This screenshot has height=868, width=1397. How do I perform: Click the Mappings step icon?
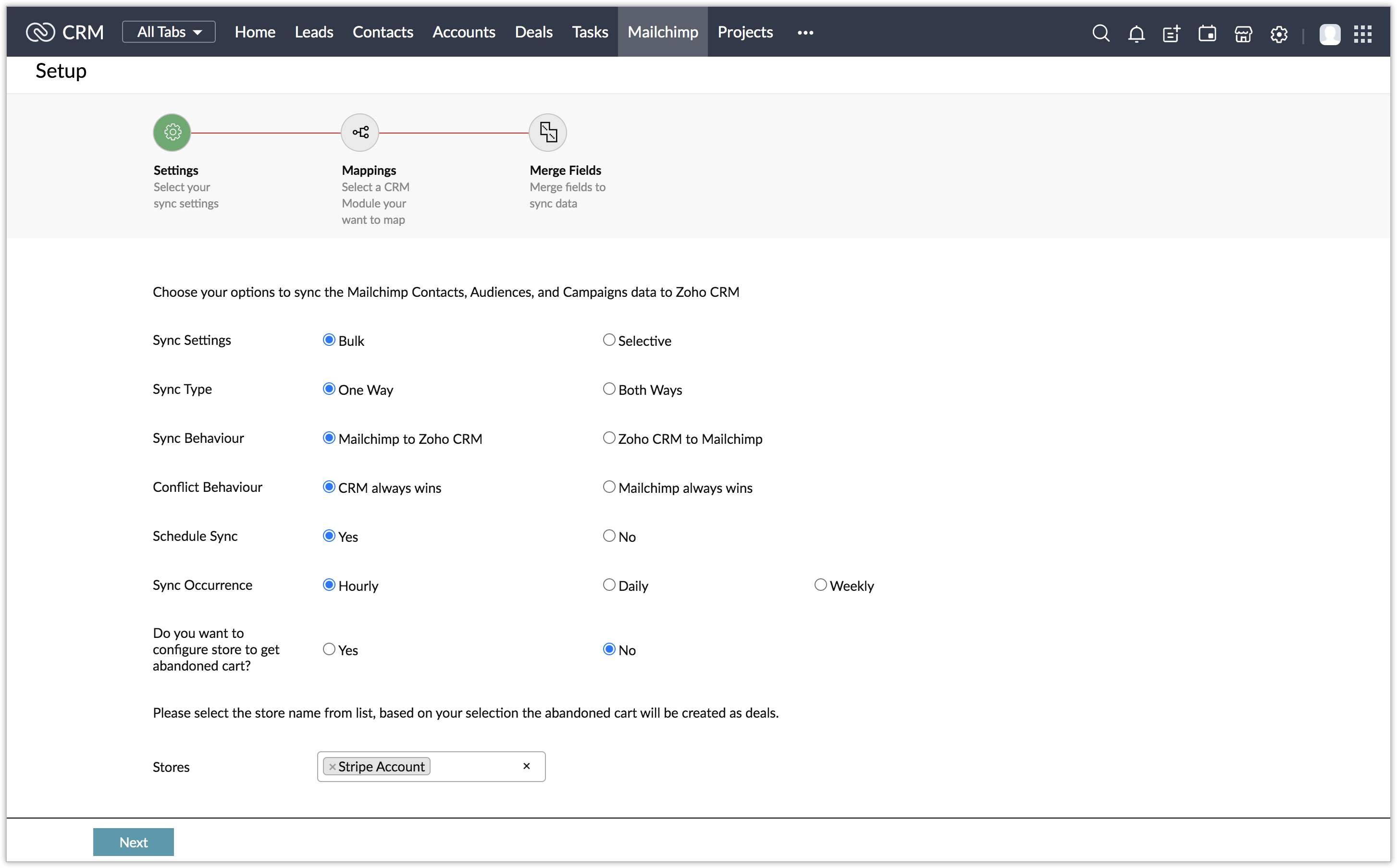click(360, 133)
